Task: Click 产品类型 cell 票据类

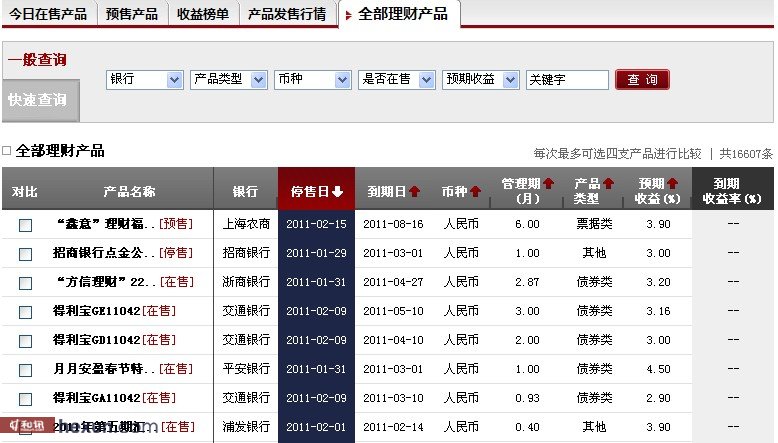Action: (594, 224)
